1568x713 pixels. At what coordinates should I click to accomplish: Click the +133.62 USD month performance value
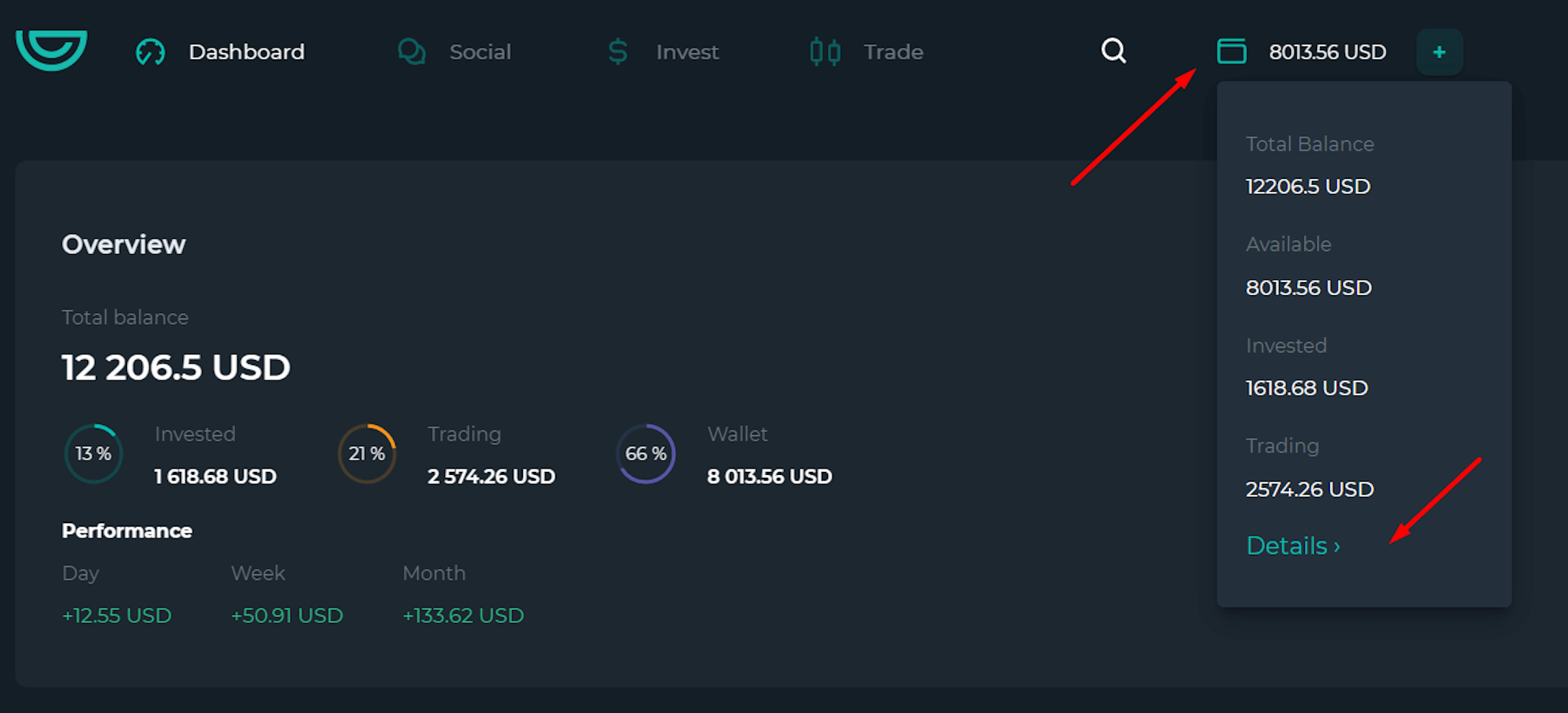(x=463, y=616)
